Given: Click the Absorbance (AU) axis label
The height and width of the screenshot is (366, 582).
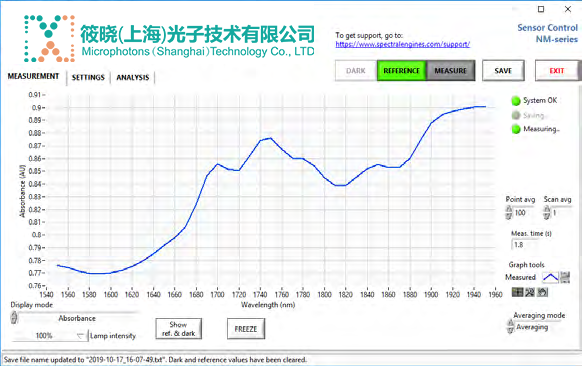Looking at the screenshot, I should (x=22, y=191).
